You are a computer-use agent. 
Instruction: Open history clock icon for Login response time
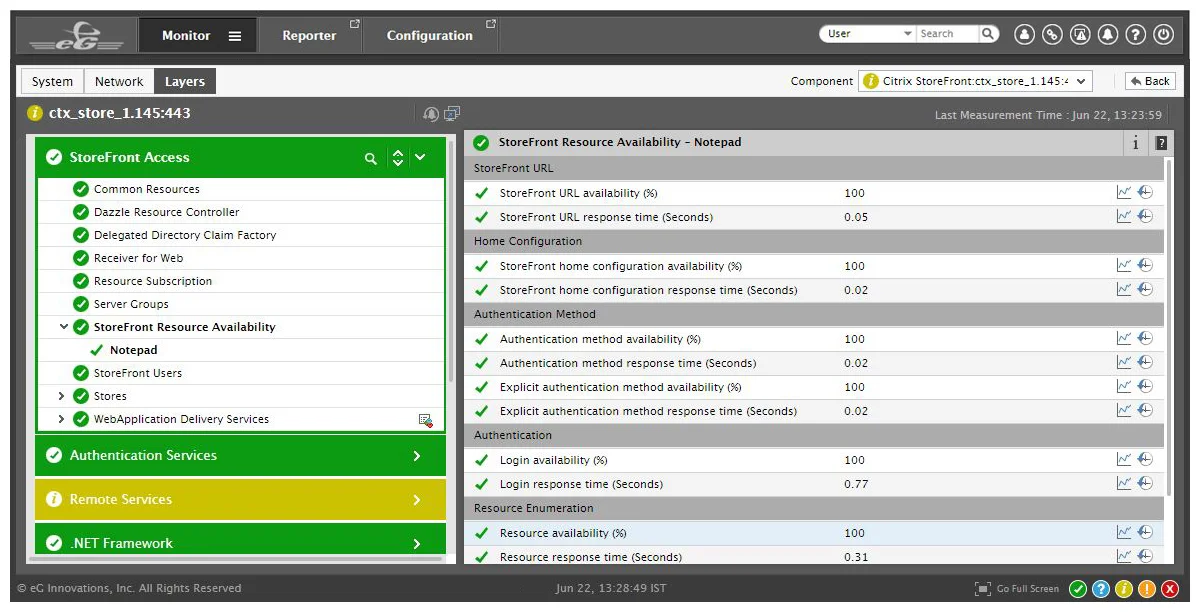click(x=1145, y=483)
